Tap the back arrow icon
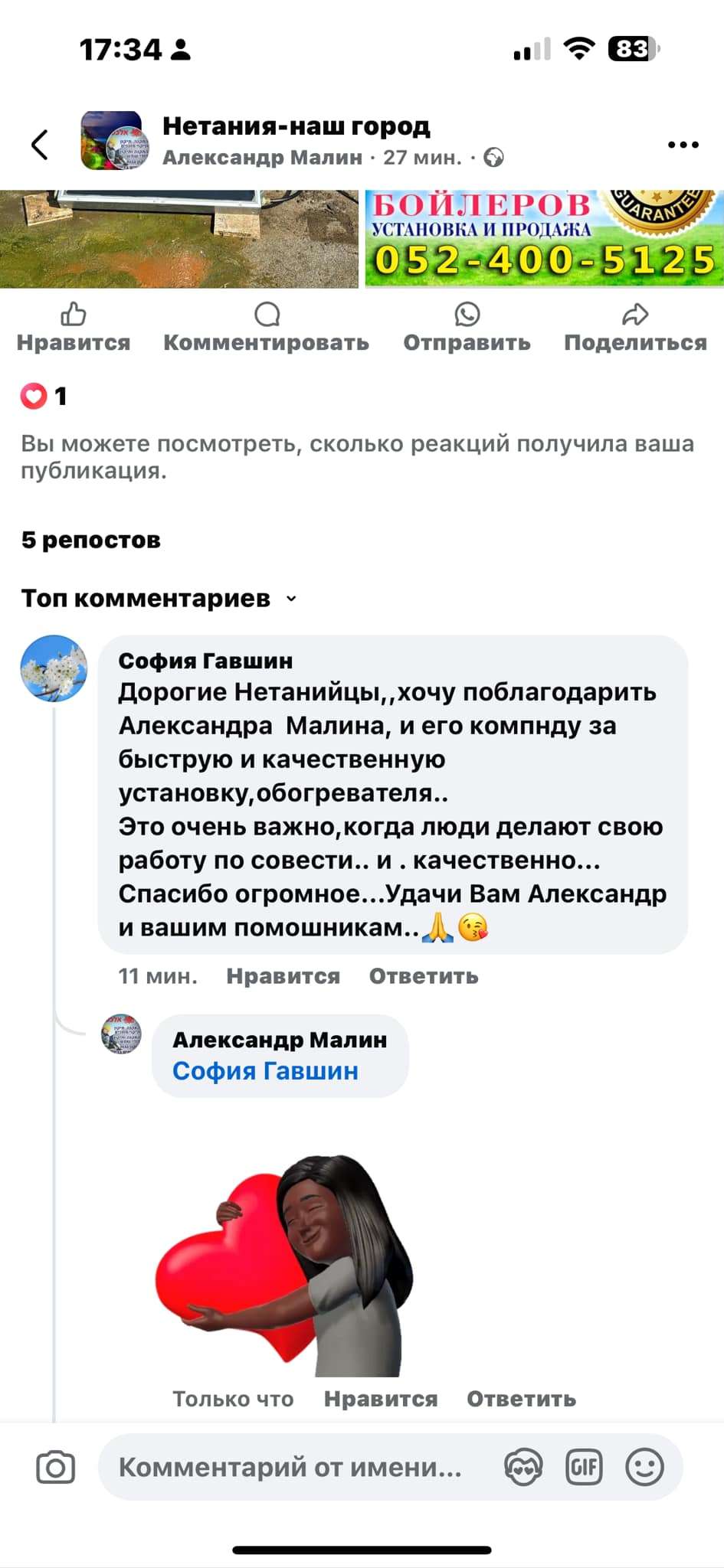 pos(40,144)
